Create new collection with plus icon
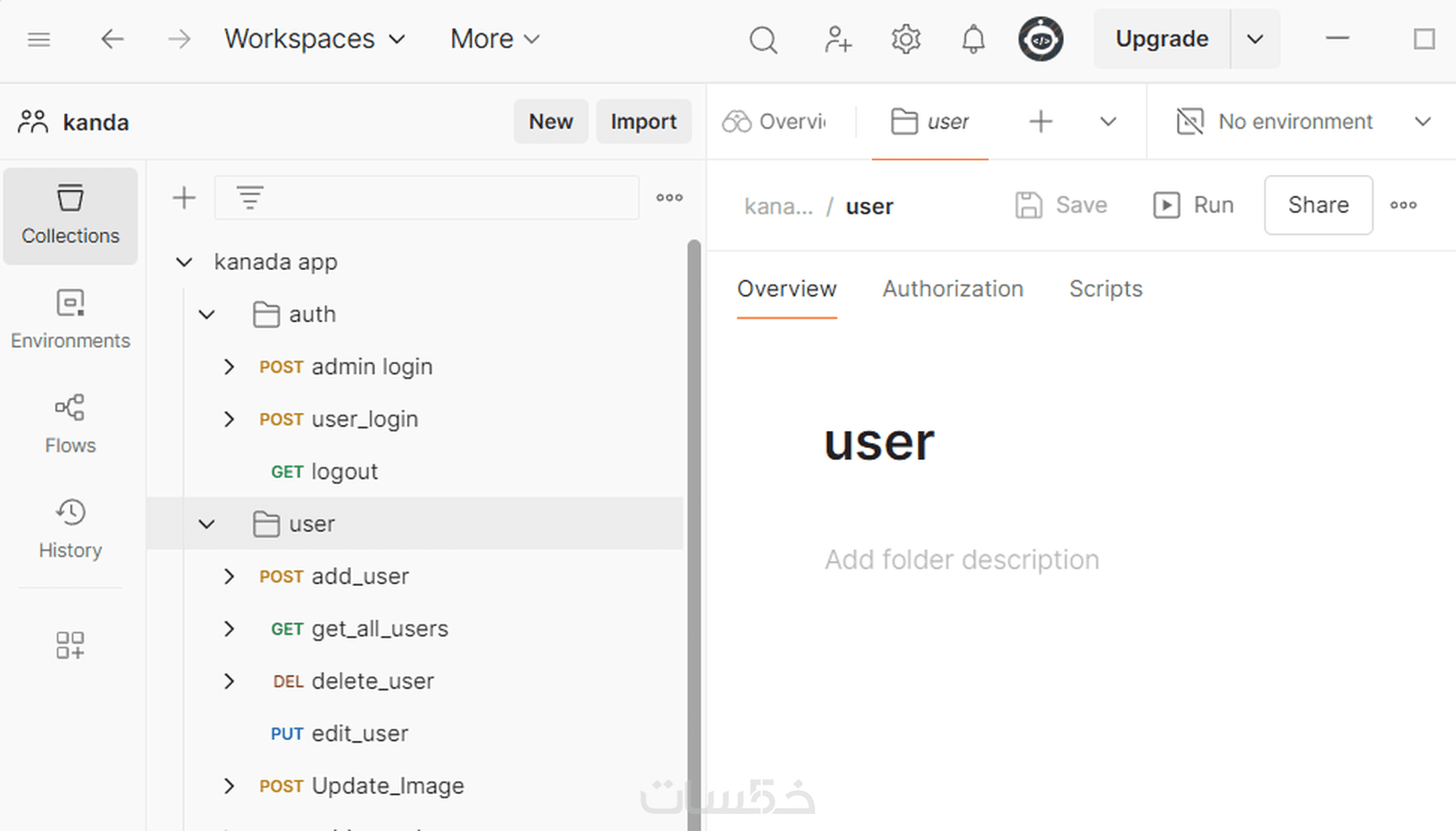The height and width of the screenshot is (831, 1456). (184, 198)
